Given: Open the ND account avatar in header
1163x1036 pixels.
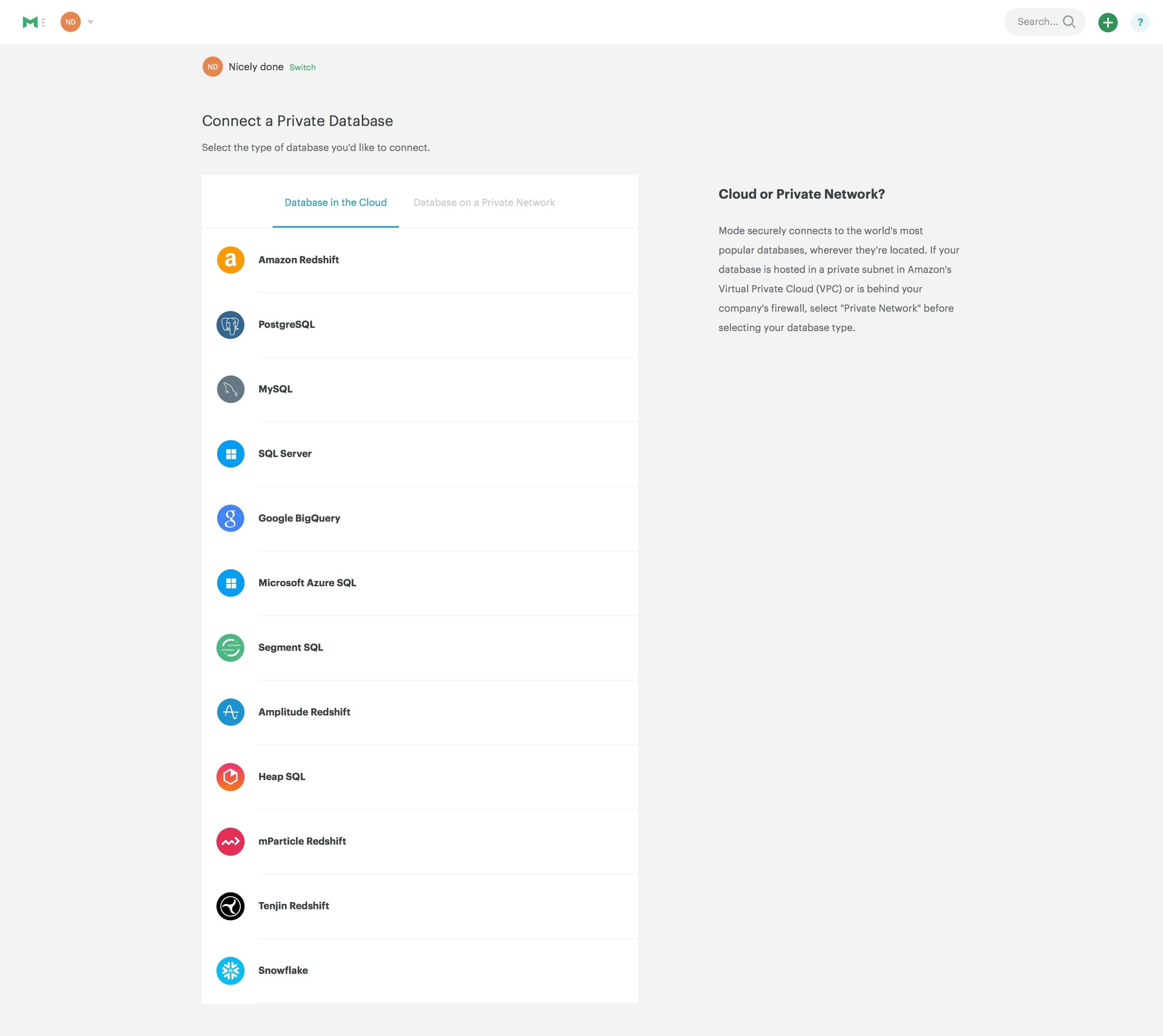Looking at the screenshot, I should coord(71,22).
